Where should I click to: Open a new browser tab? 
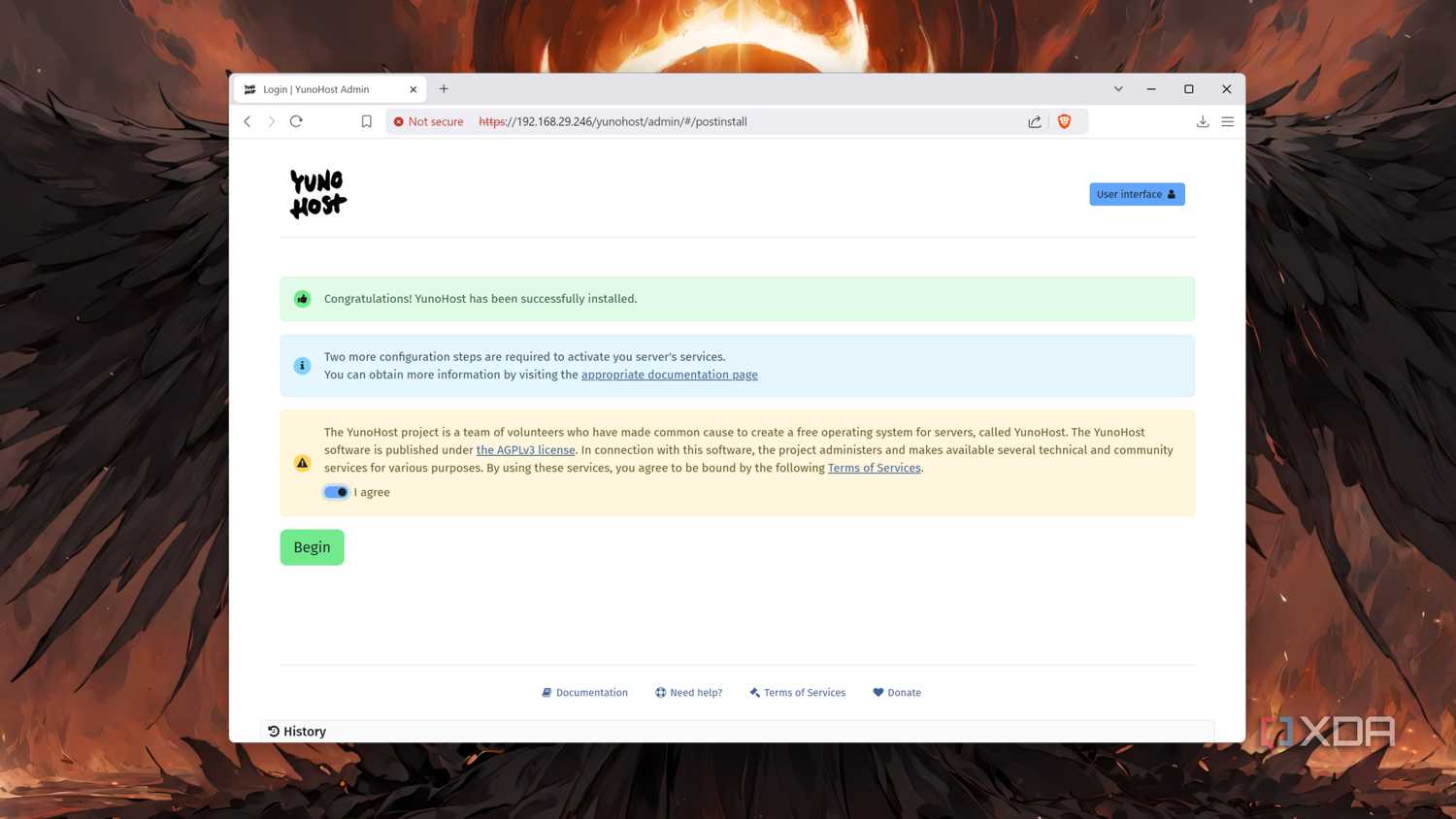(x=444, y=88)
